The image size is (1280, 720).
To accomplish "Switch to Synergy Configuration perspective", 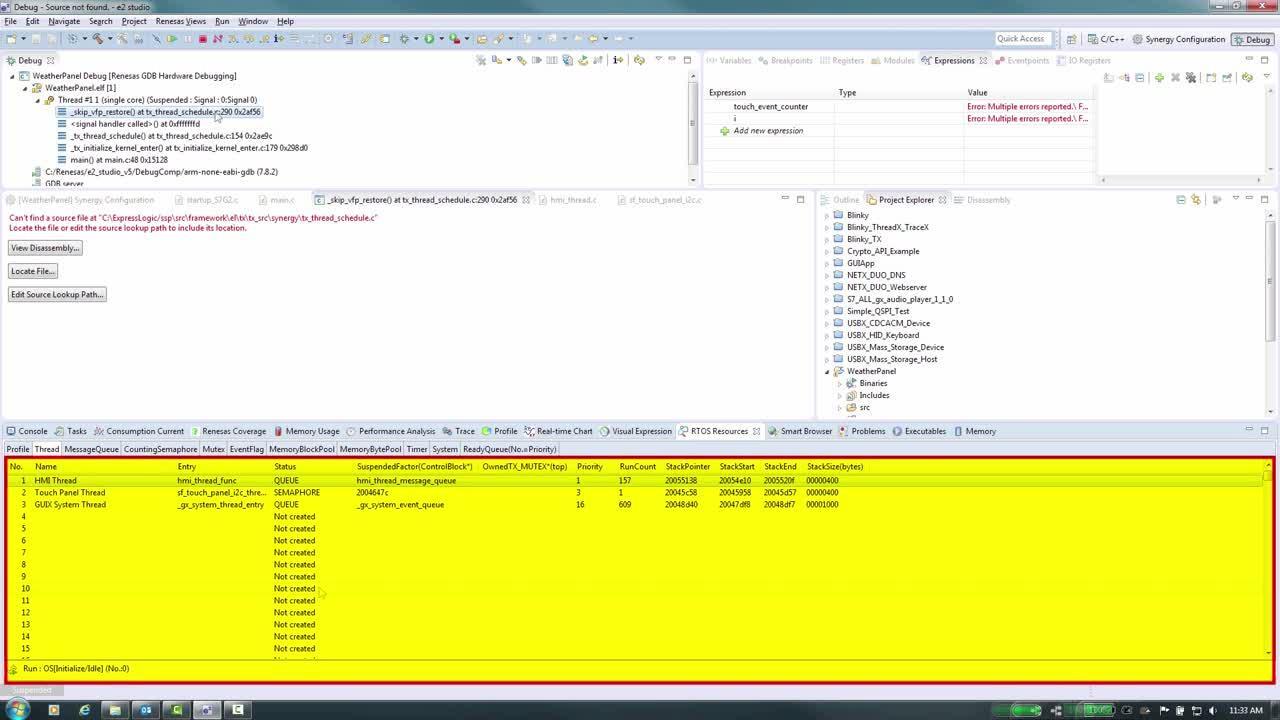I will [1179, 39].
